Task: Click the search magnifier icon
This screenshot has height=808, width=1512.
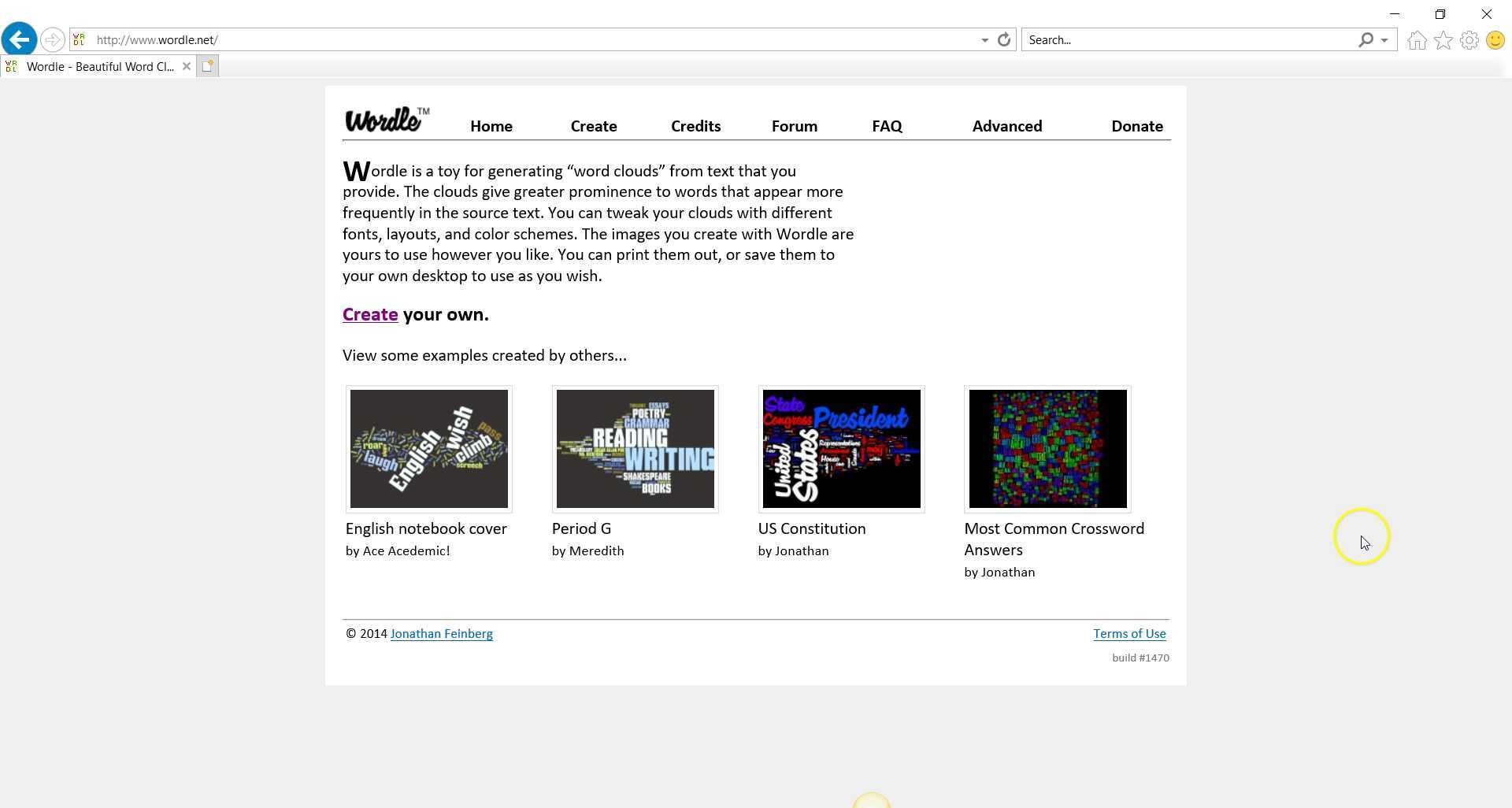Action: point(1366,39)
